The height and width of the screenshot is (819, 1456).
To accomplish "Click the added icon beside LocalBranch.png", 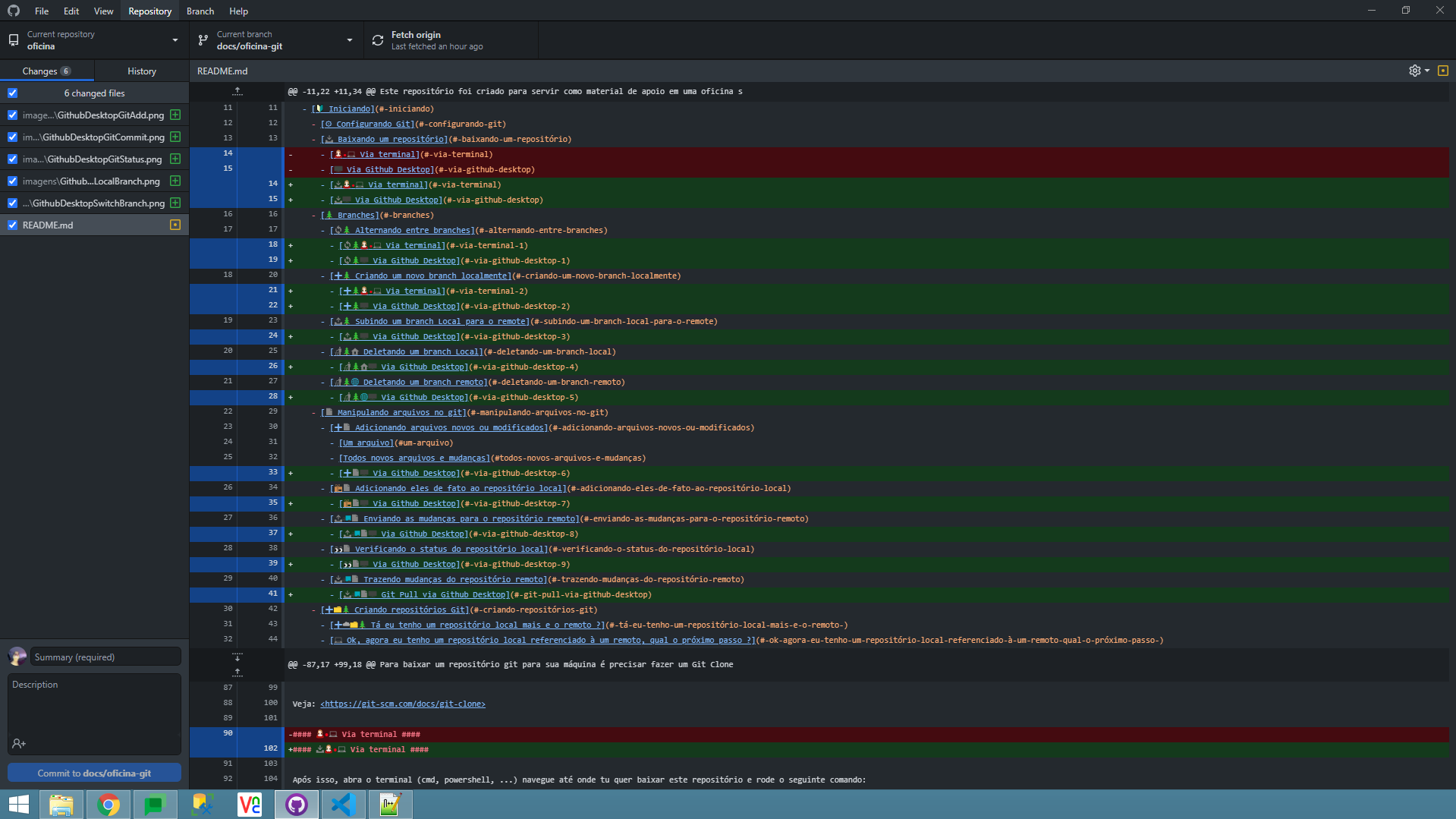I will (175, 181).
